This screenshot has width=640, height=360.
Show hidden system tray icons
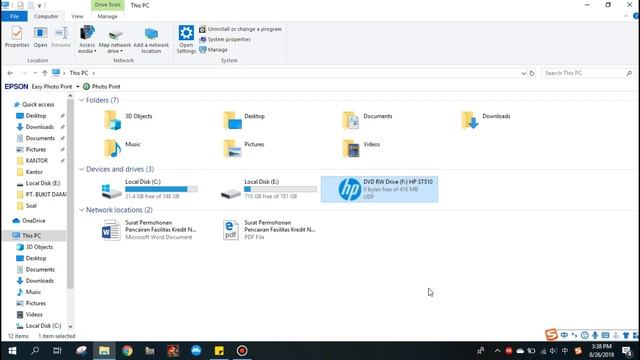coord(497,351)
